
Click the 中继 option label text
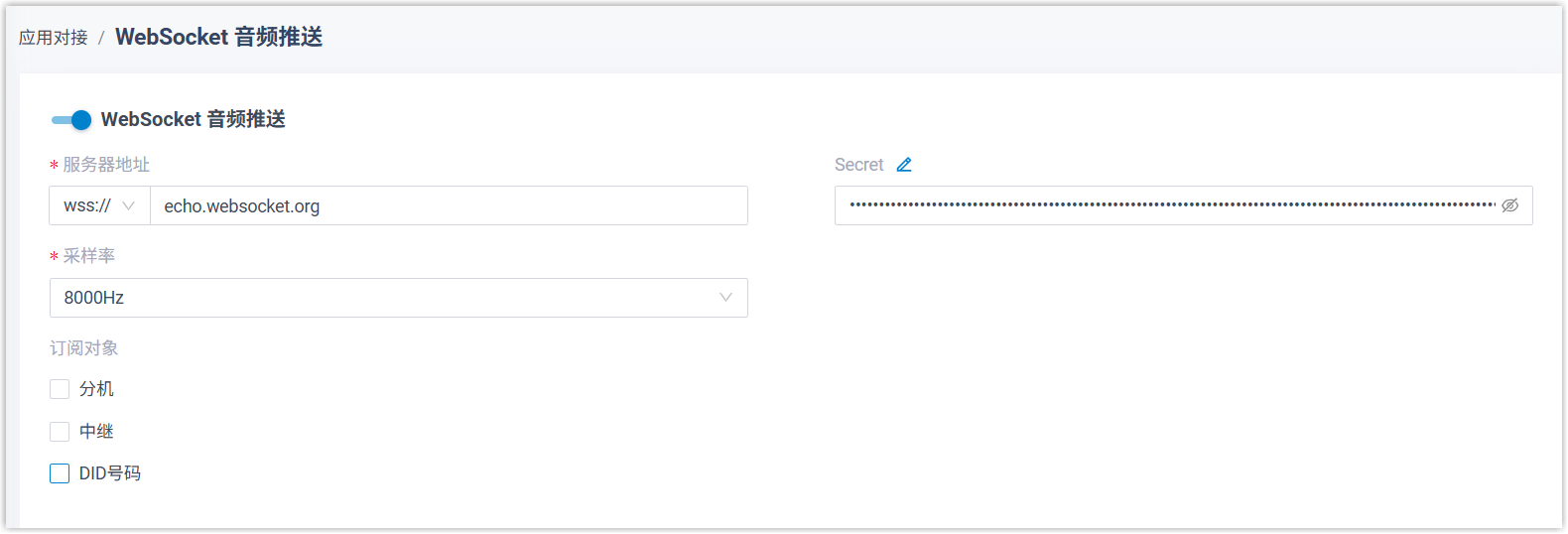point(96,432)
